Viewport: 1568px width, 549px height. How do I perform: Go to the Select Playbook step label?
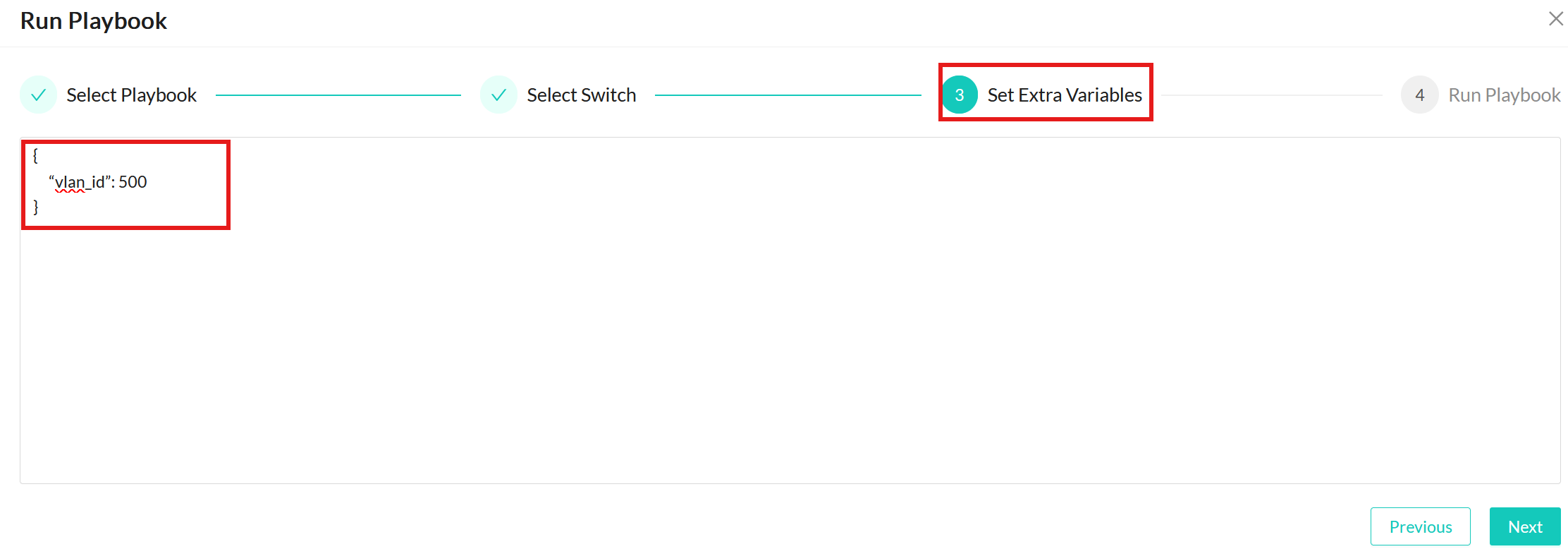coord(131,95)
